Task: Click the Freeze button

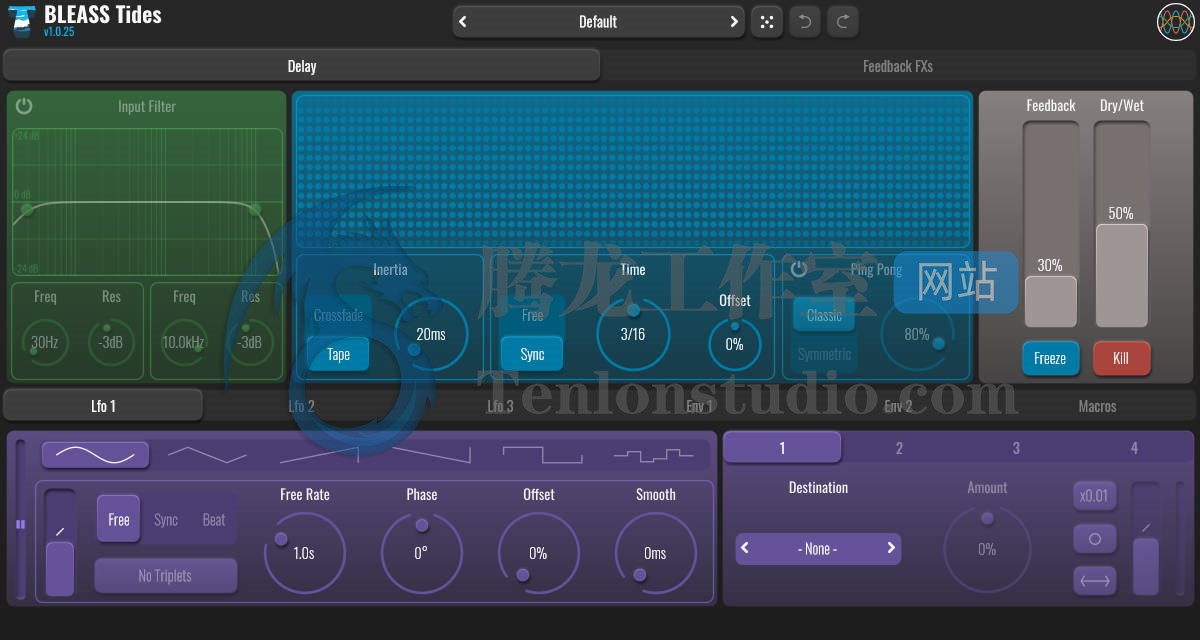Action: (1050, 358)
